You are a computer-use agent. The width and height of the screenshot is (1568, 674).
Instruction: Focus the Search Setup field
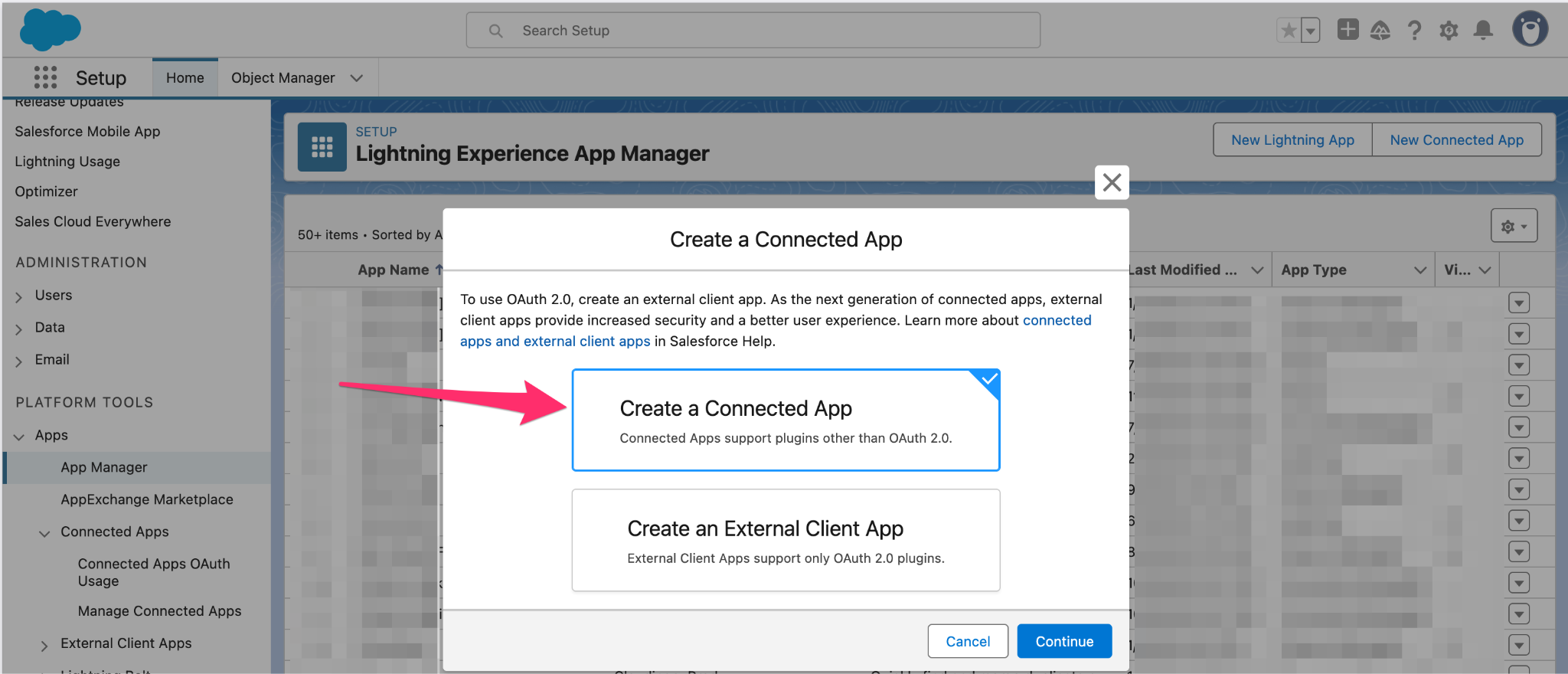(753, 31)
